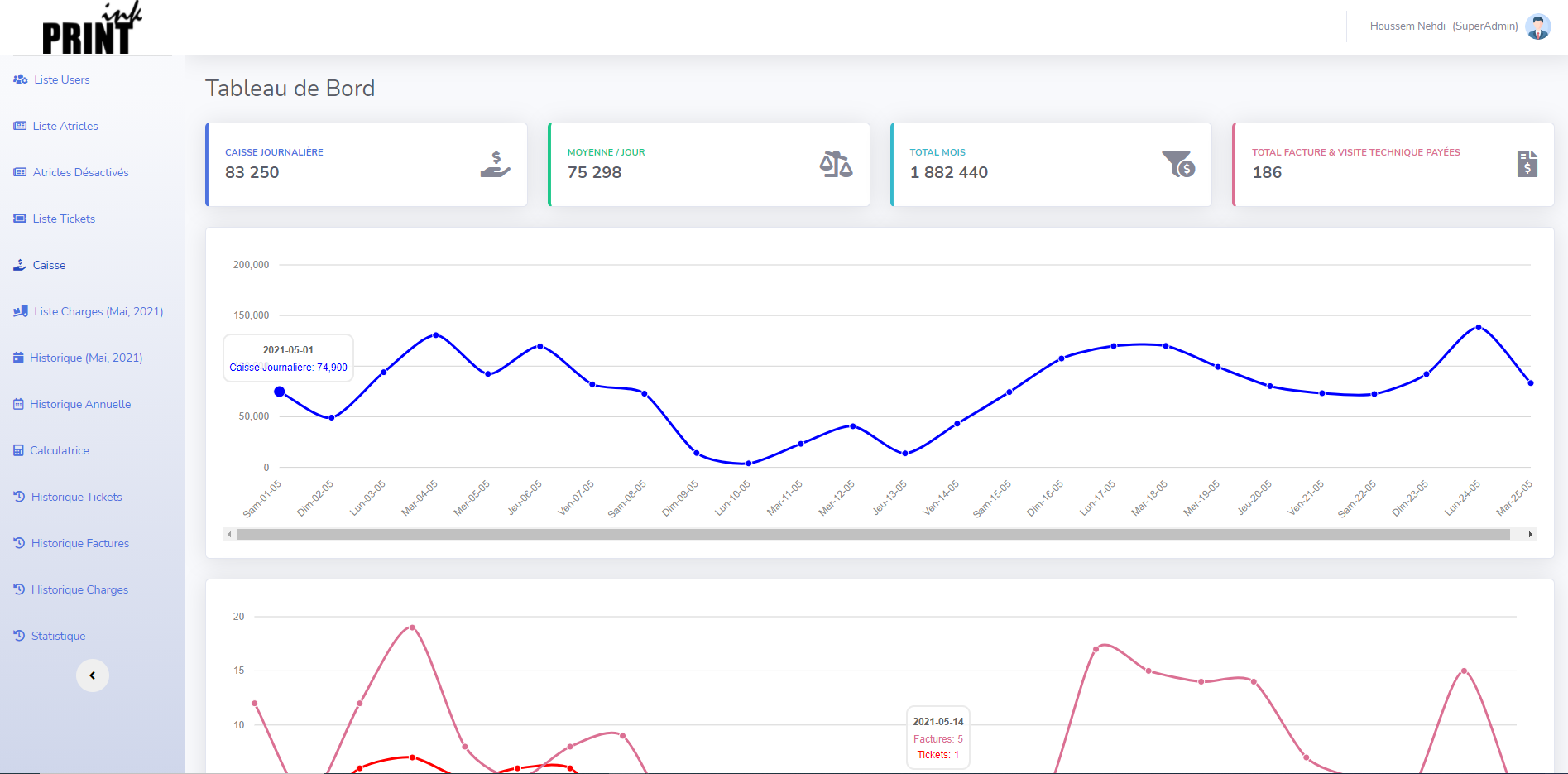Click the hand-dollar icon beside Caisse
The height and width of the screenshot is (774, 1568).
point(20,265)
